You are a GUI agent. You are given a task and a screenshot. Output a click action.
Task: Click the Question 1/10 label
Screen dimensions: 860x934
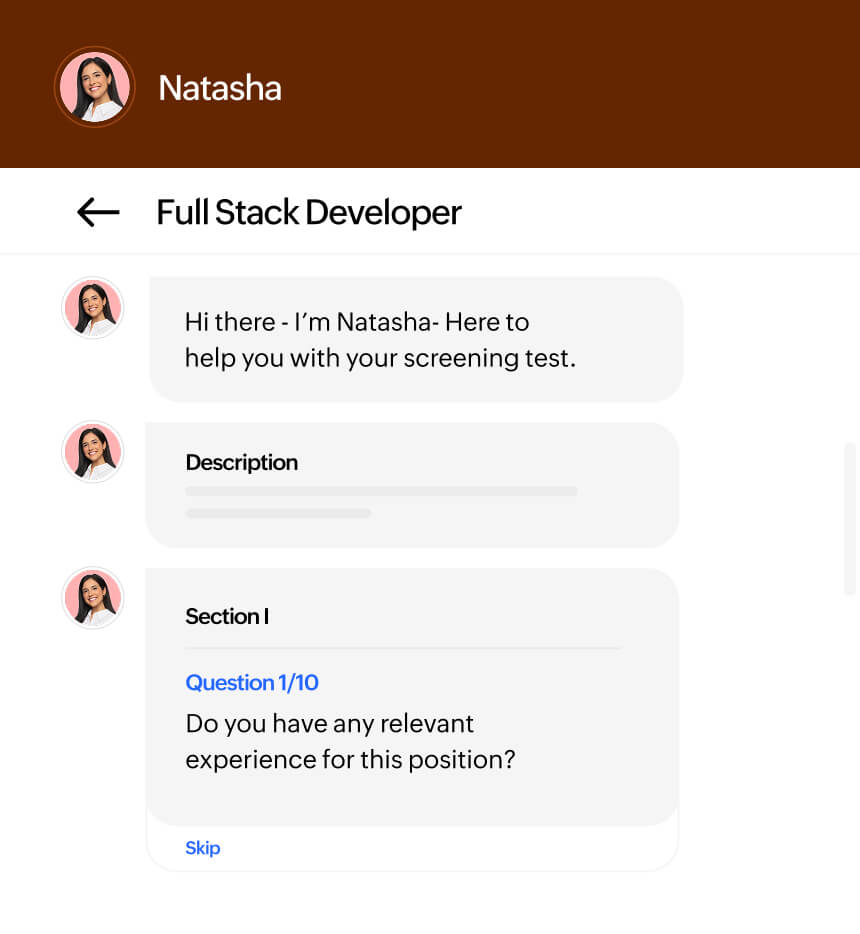pos(251,682)
